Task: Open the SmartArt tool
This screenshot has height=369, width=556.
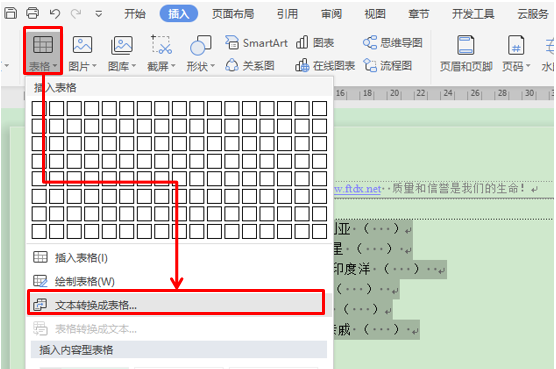Action: point(257,43)
